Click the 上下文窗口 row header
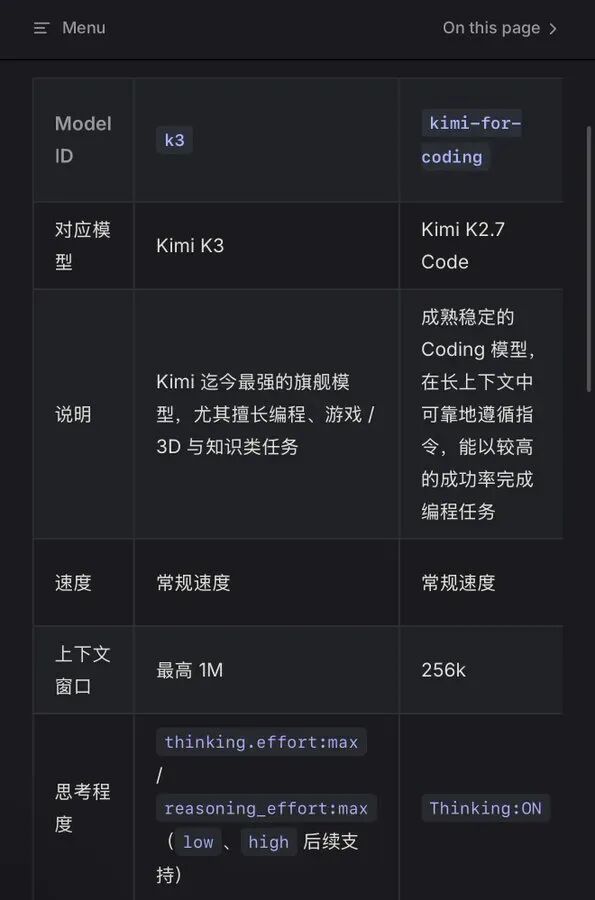This screenshot has height=900, width=595. pyautogui.click(x=83, y=670)
